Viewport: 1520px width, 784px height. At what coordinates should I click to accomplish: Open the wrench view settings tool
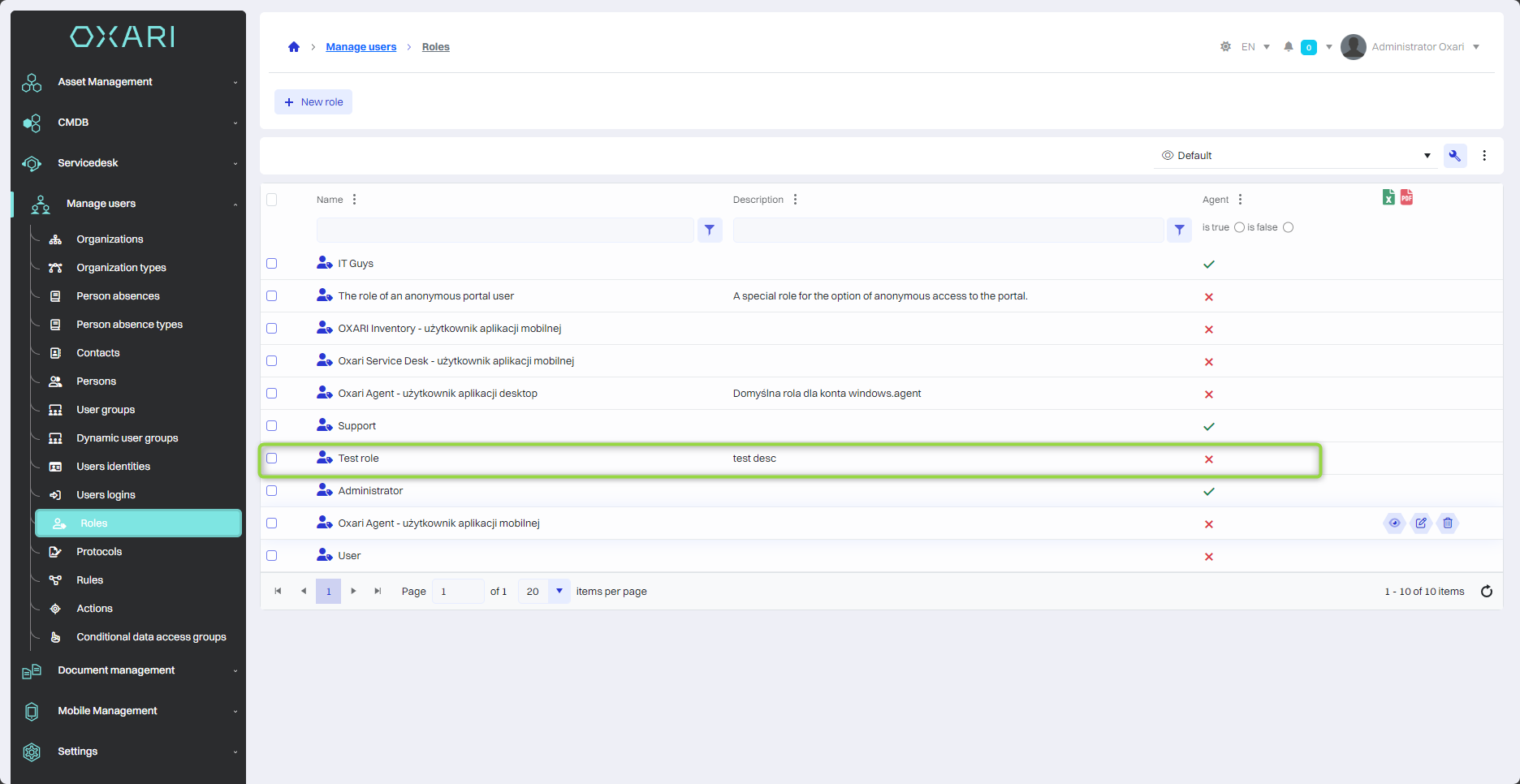coord(1455,156)
